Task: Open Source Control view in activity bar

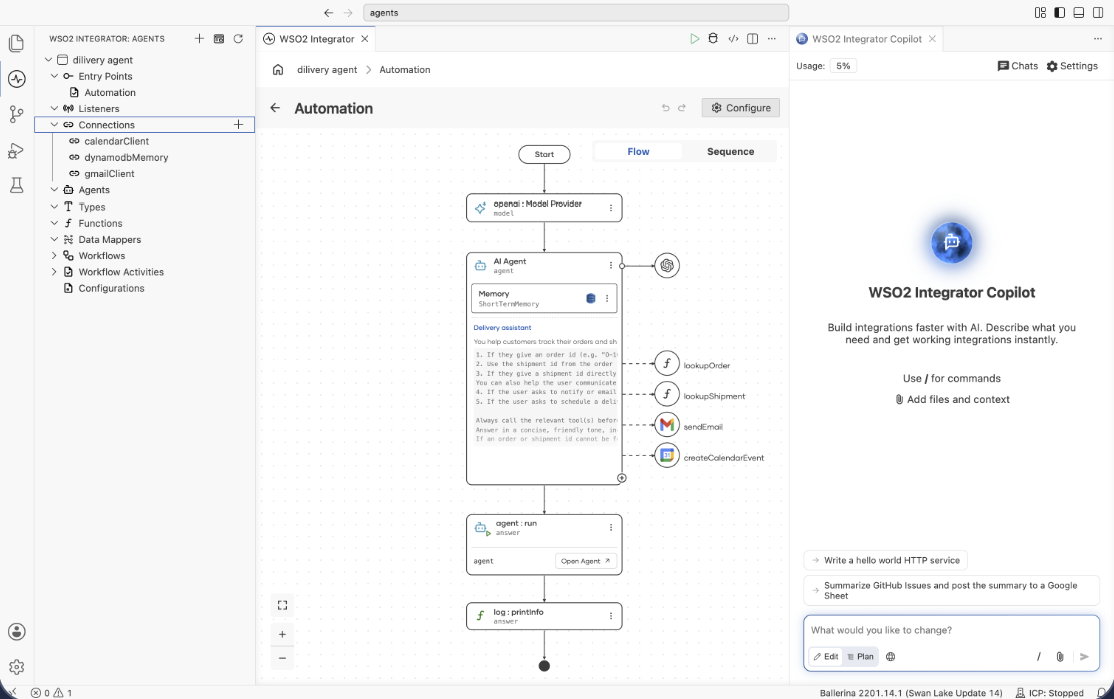Action: coord(16,114)
